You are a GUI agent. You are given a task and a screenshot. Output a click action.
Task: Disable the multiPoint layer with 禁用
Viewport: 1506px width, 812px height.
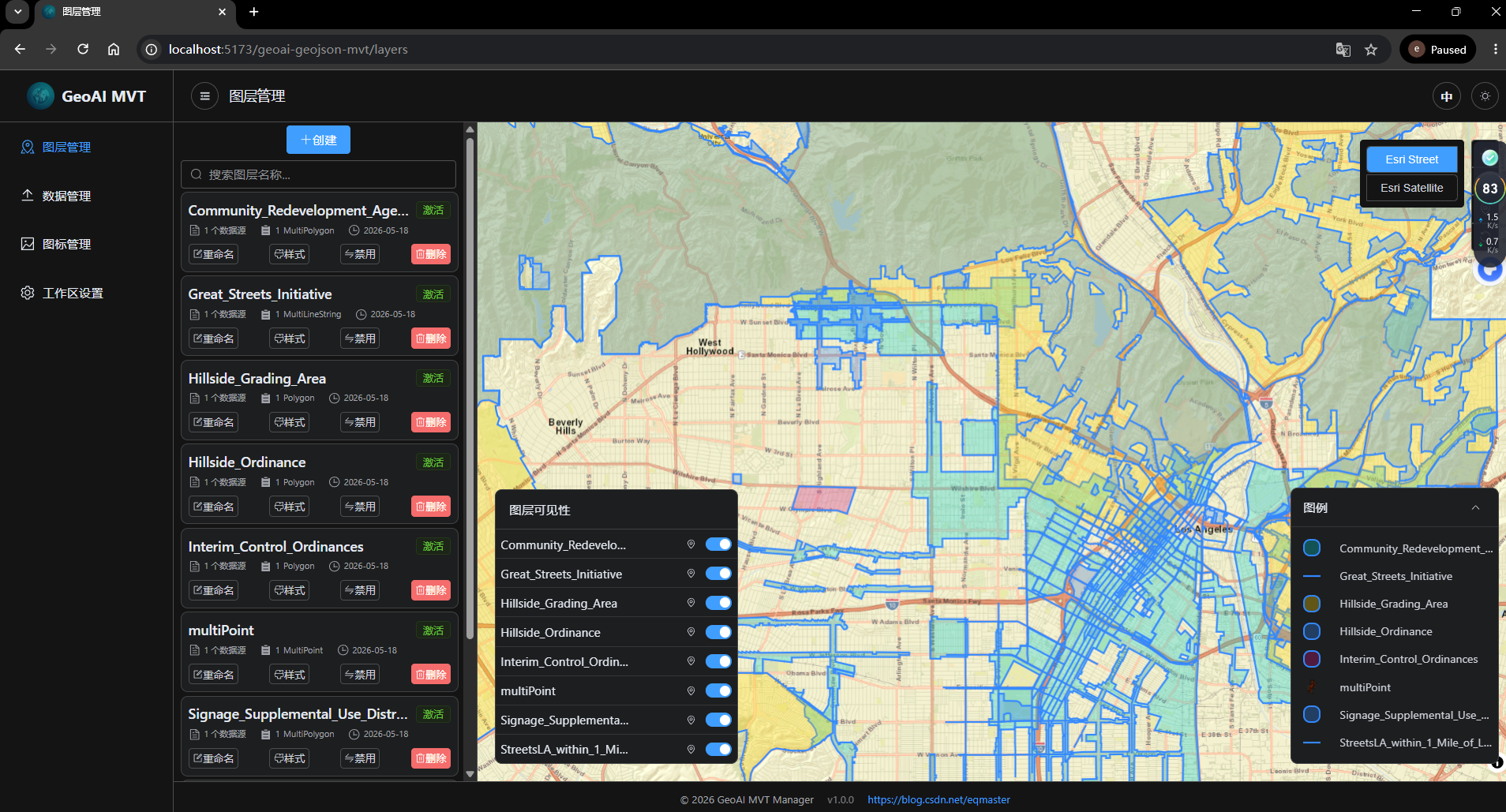click(360, 675)
